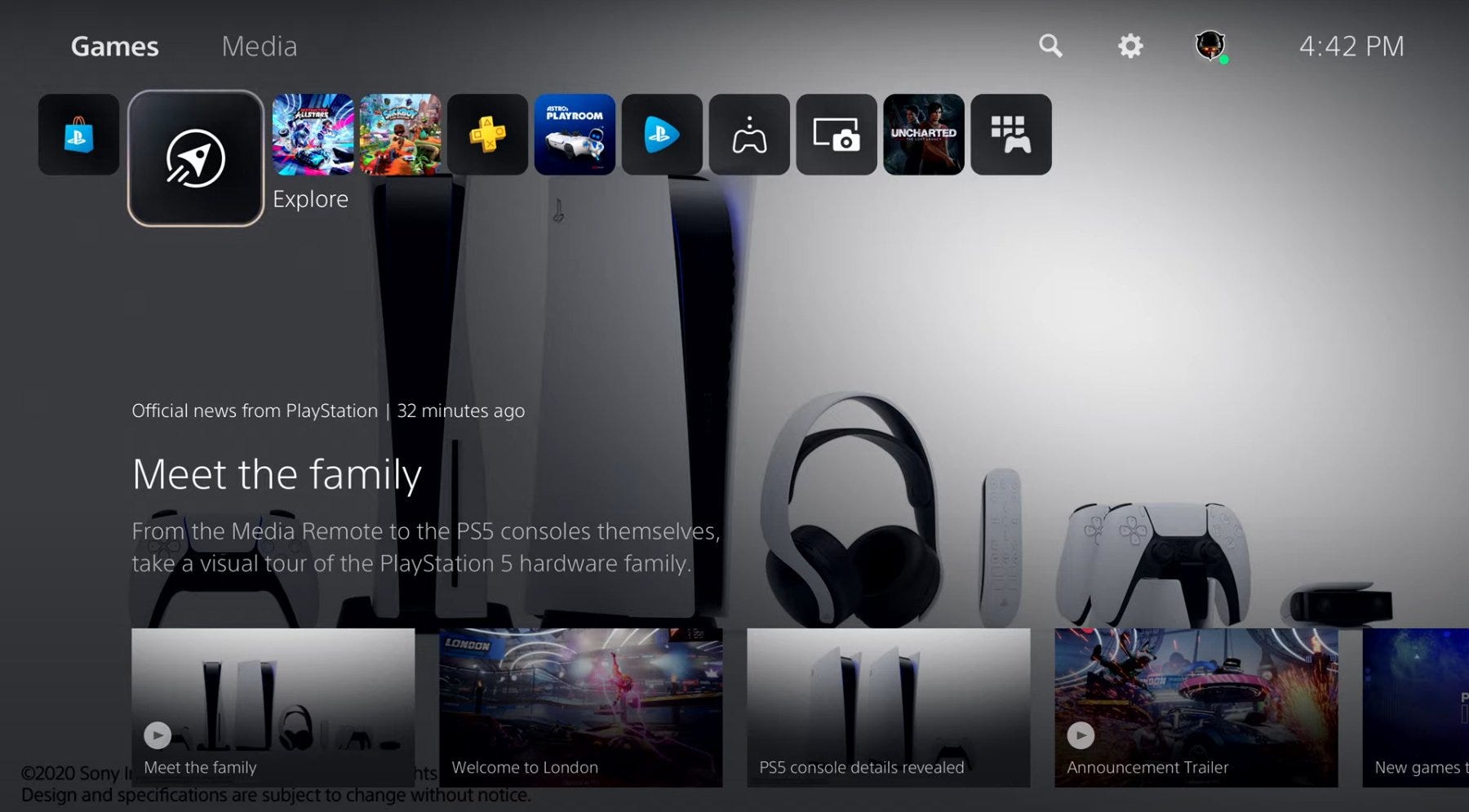Play the Meet the family video

(158, 735)
